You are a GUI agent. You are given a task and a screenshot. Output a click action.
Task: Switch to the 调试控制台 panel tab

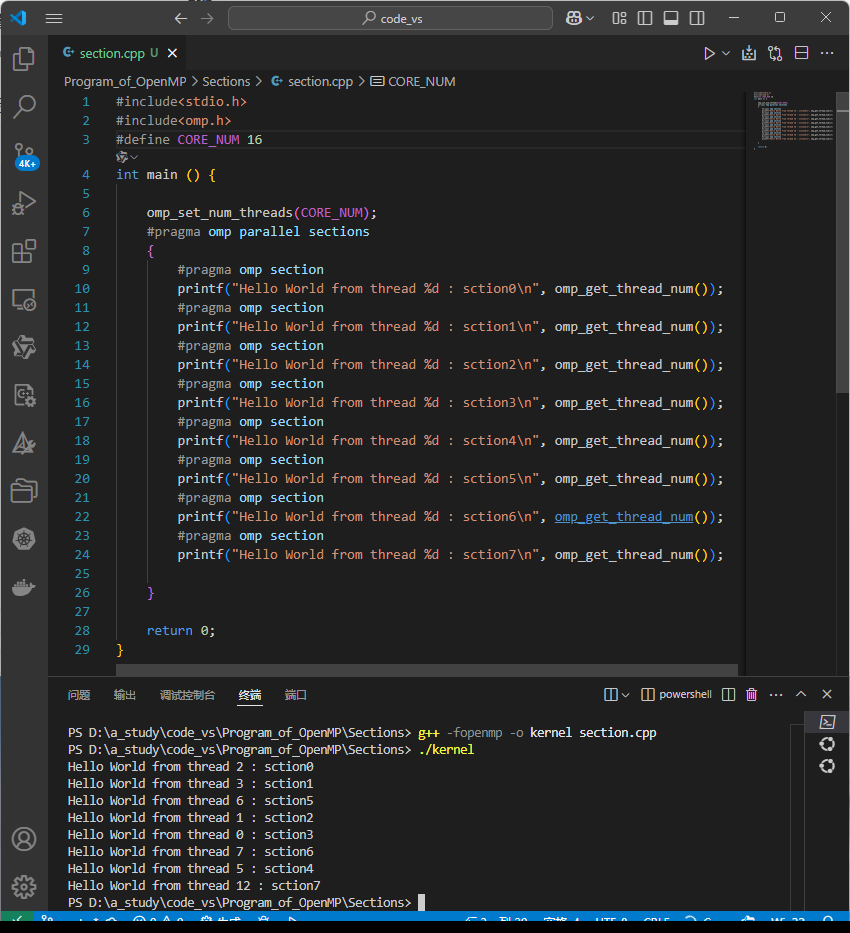[x=187, y=695]
